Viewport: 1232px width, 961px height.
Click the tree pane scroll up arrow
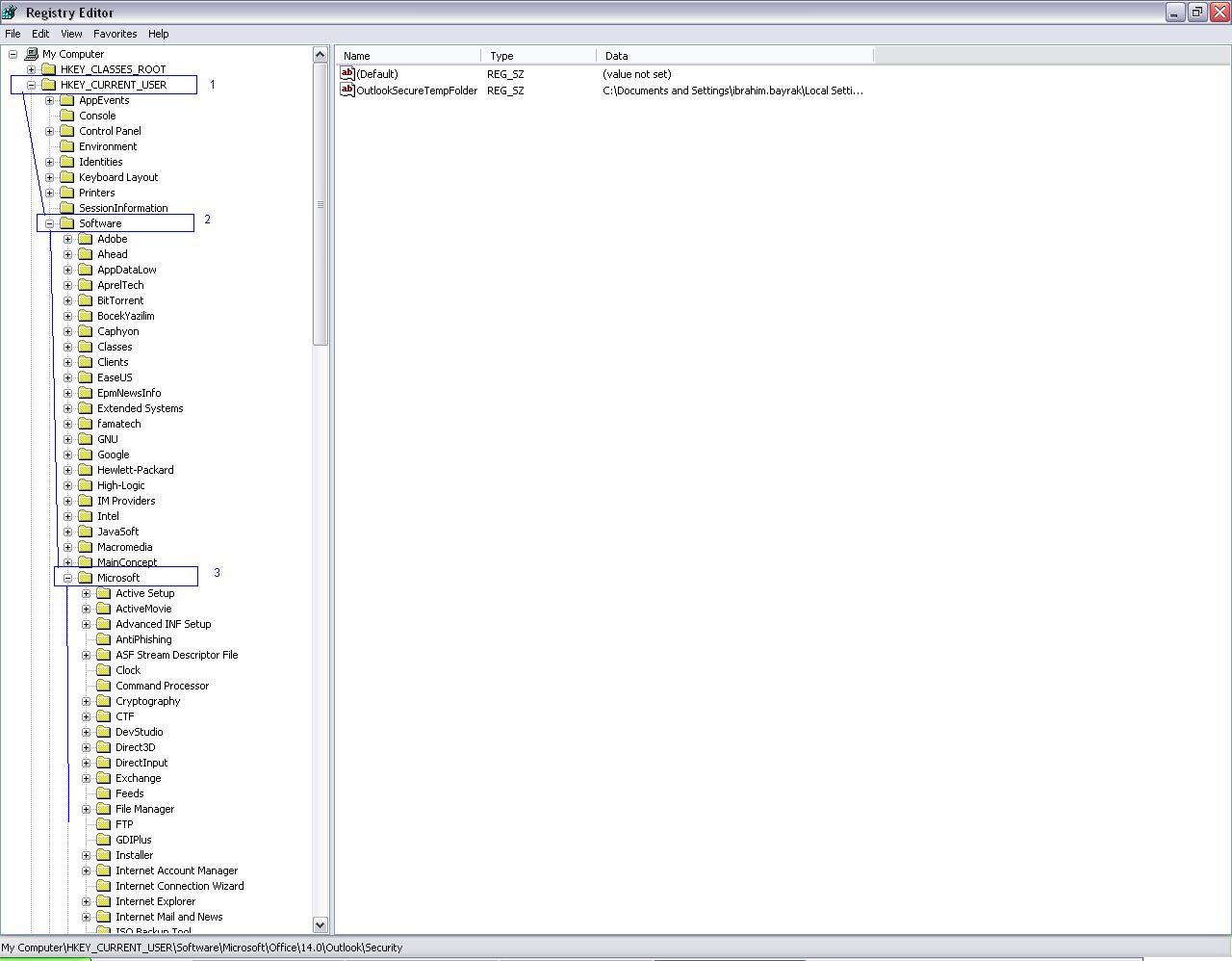pyautogui.click(x=321, y=55)
